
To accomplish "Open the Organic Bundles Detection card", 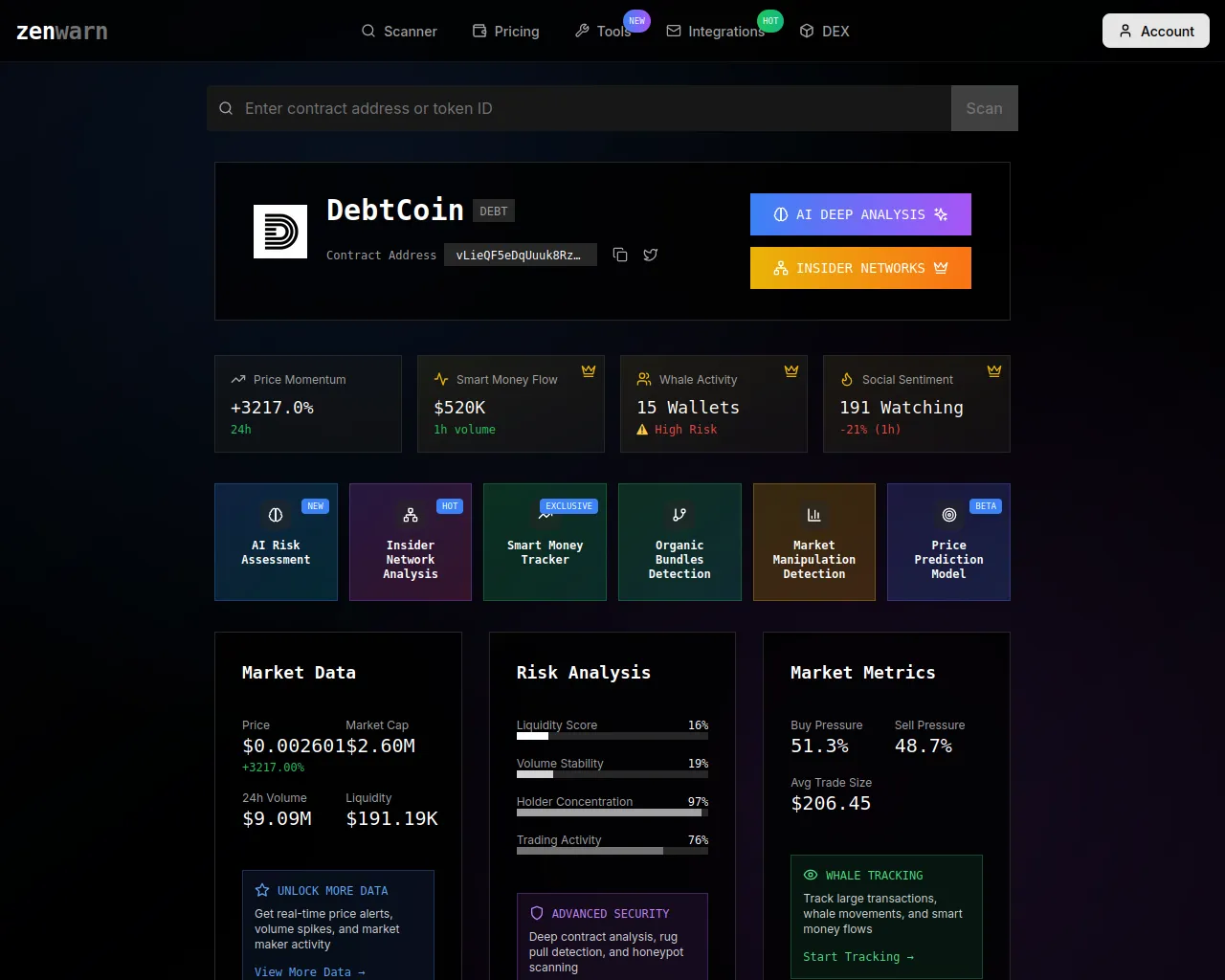I will [679, 542].
